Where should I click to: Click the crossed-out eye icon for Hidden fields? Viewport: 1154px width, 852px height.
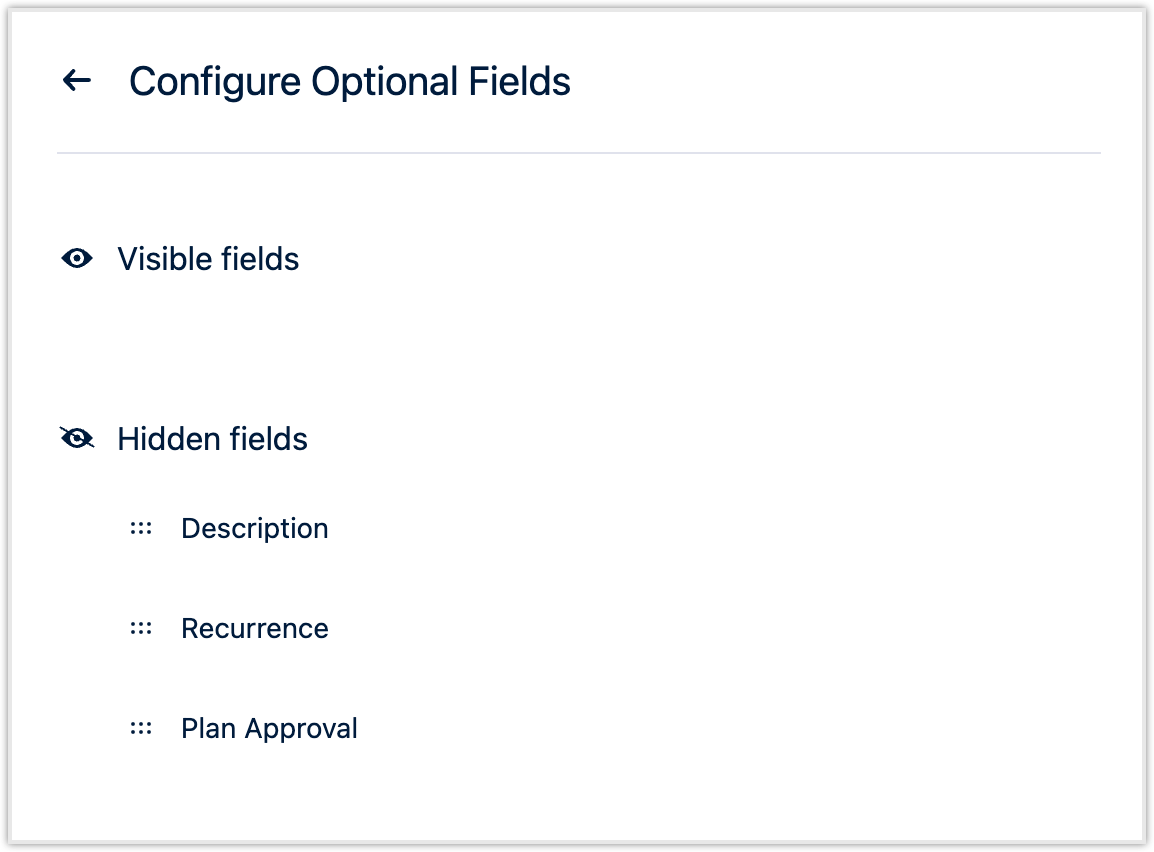tap(77, 439)
